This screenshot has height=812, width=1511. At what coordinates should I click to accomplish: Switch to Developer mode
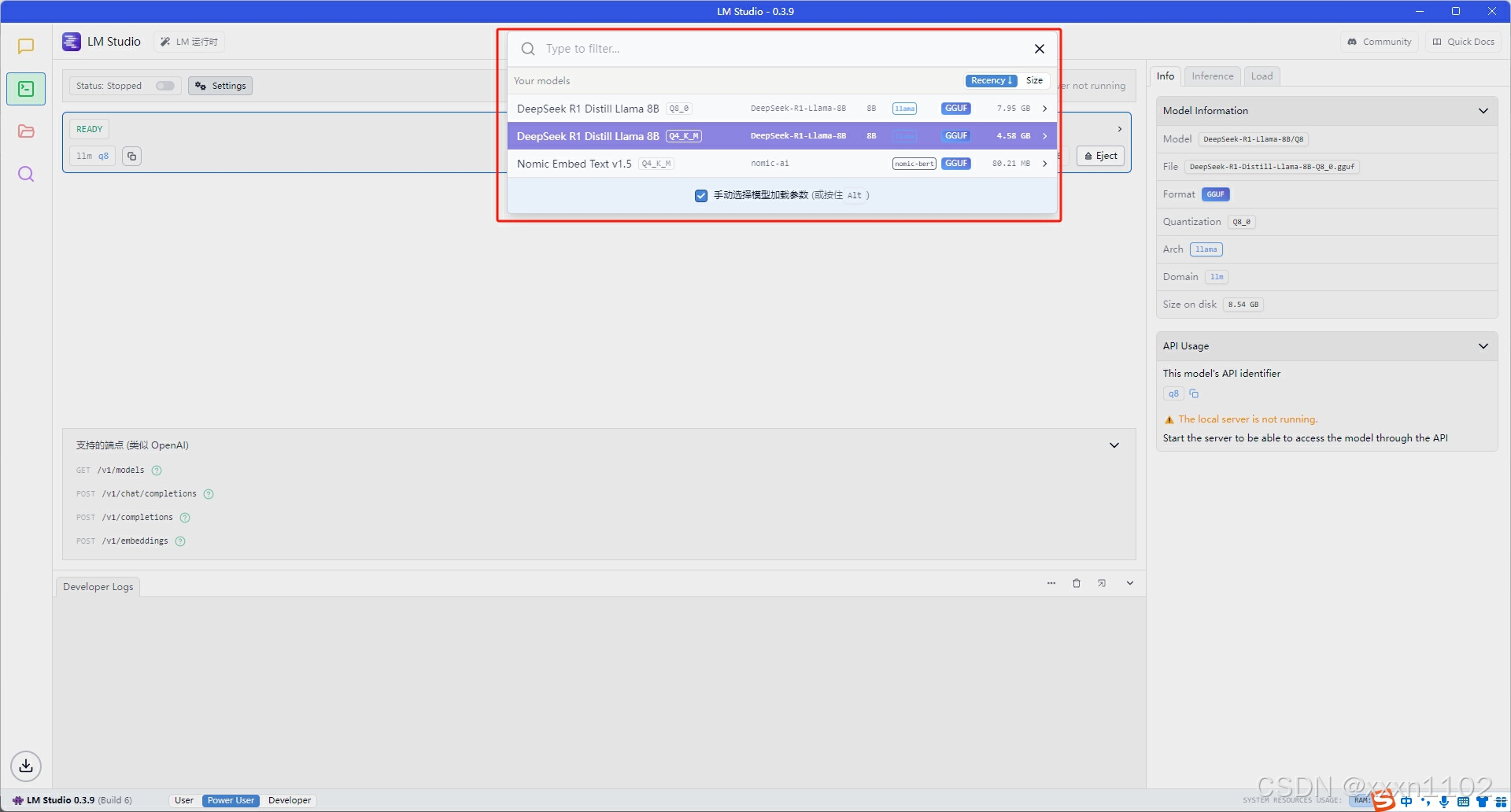click(x=290, y=800)
